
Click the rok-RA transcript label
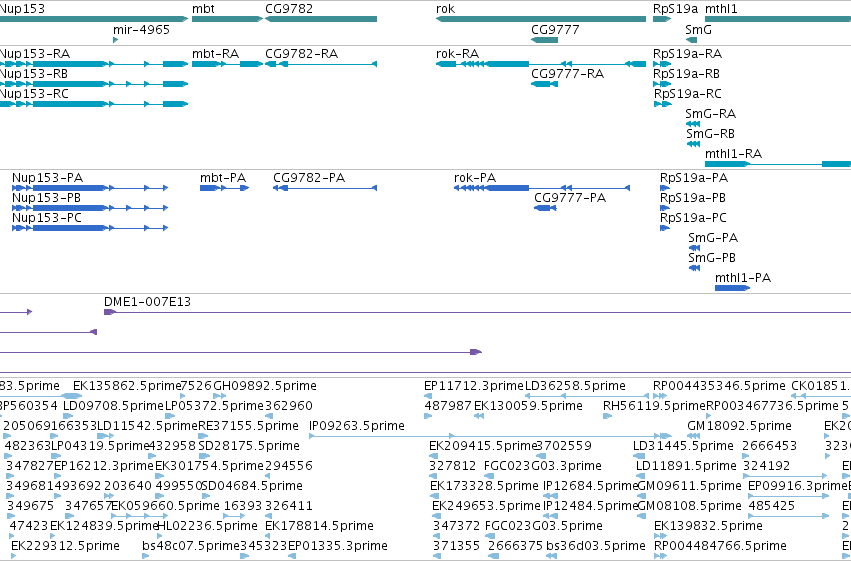458,54
